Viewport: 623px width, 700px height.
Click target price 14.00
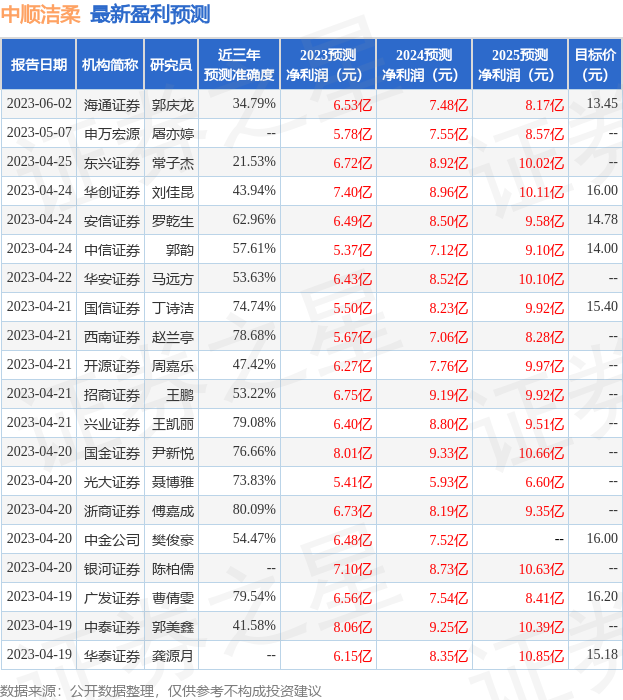click(602, 249)
